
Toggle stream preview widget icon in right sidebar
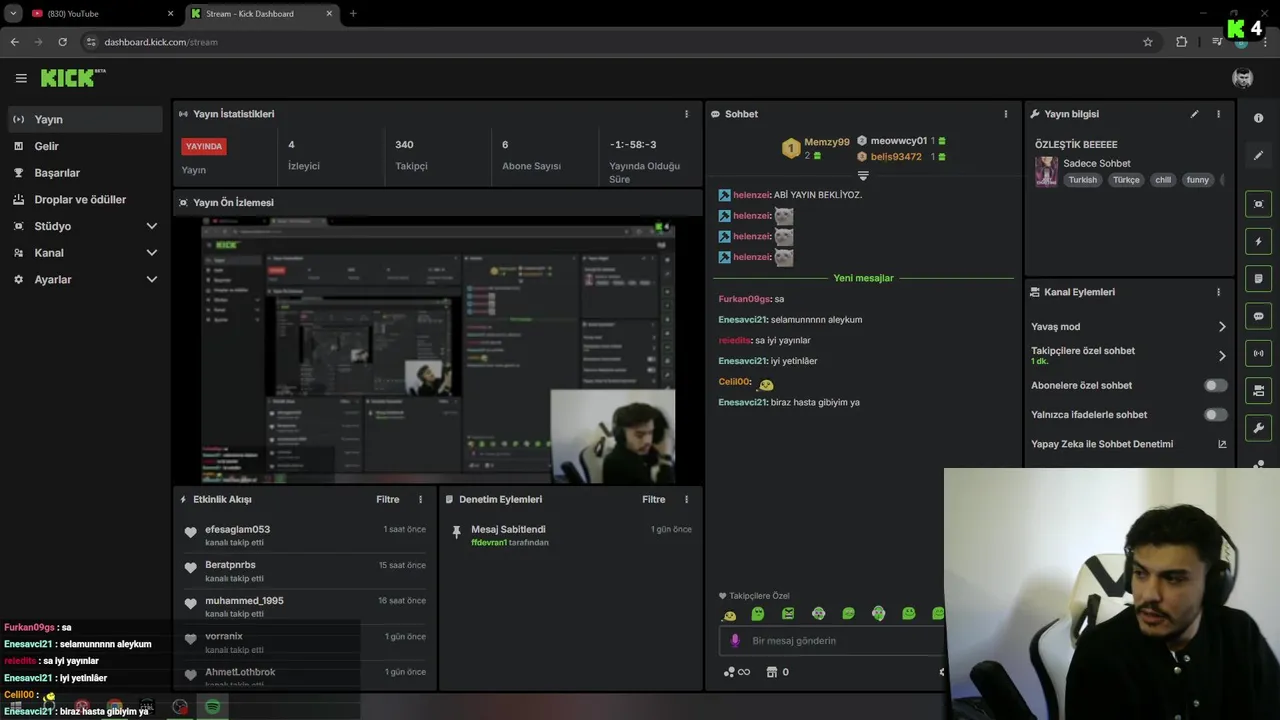tap(1258, 204)
